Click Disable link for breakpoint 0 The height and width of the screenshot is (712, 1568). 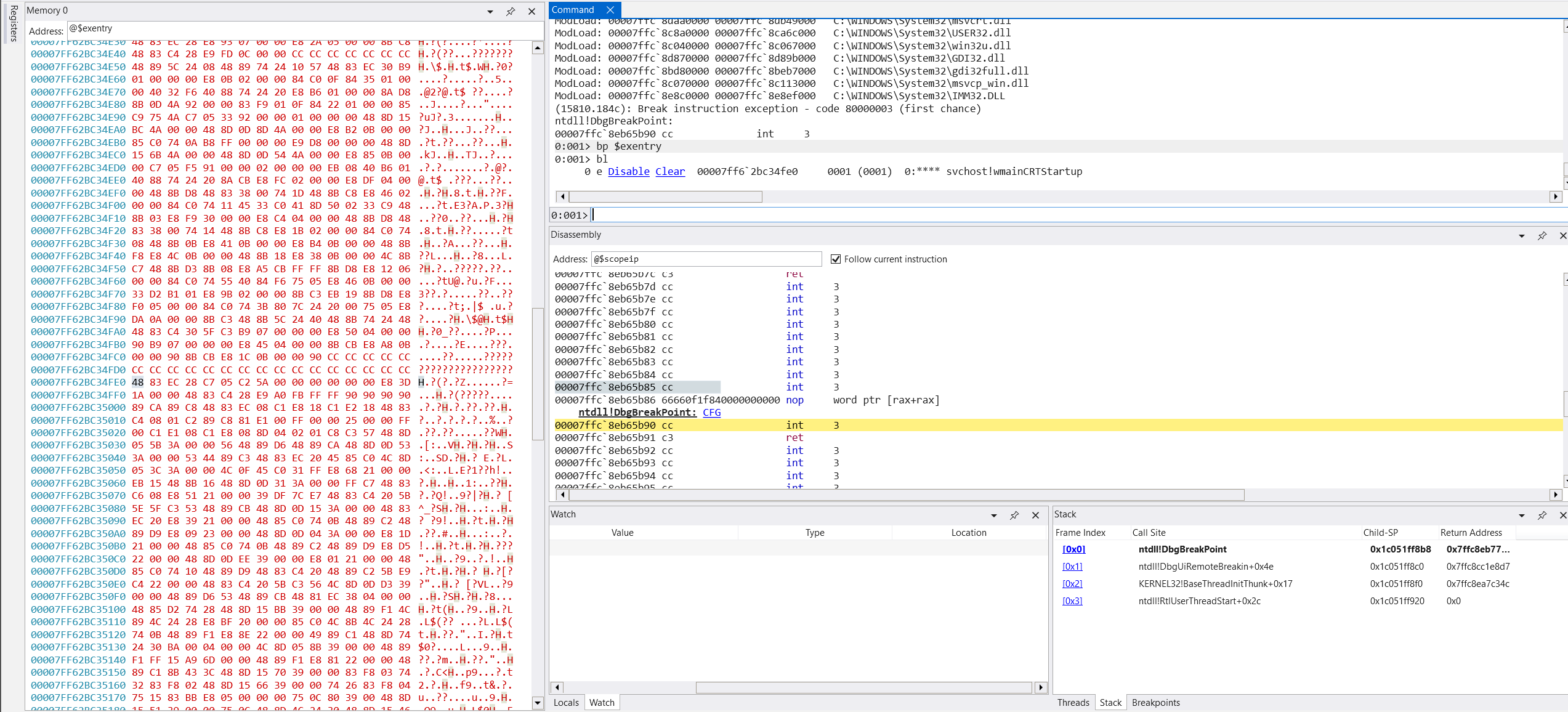(x=629, y=172)
